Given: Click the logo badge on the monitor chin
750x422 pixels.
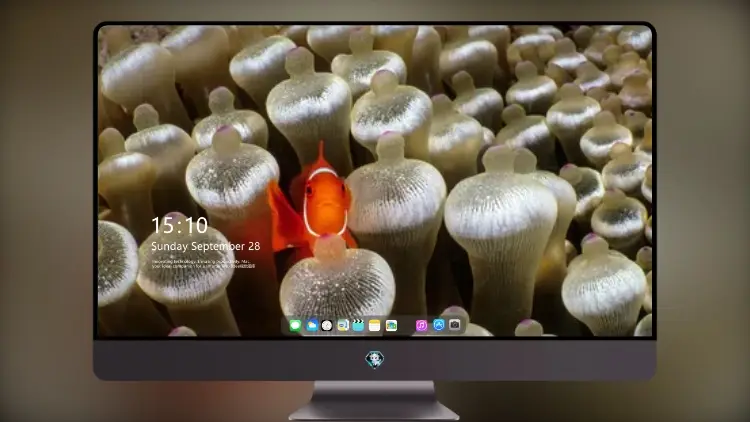Looking at the screenshot, I should pyautogui.click(x=375, y=359).
